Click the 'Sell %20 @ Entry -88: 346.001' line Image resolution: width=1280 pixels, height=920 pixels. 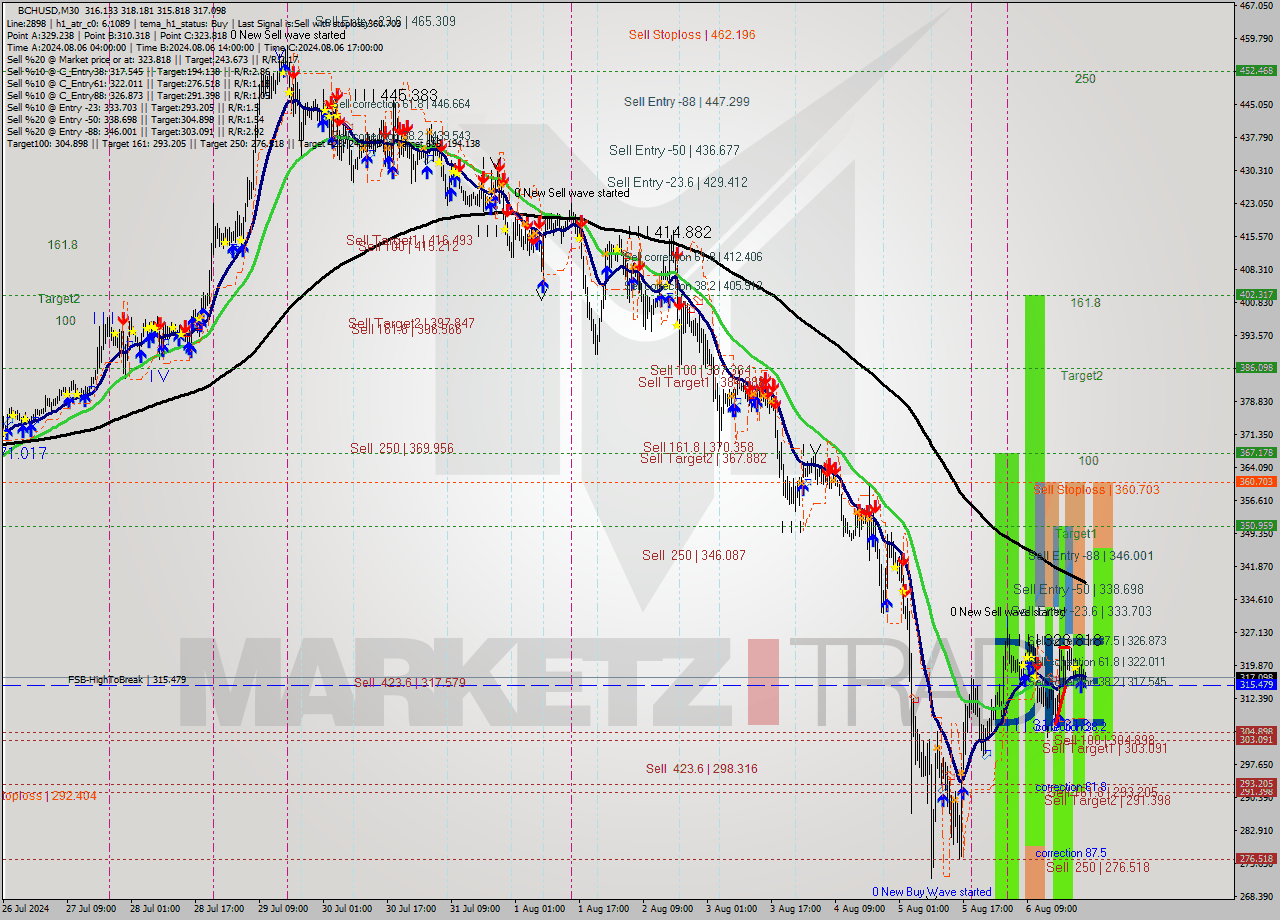click(135, 131)
